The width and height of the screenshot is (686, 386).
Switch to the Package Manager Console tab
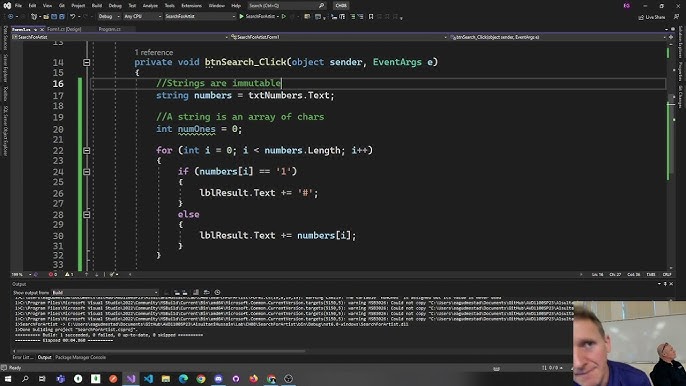pos(80,357)
